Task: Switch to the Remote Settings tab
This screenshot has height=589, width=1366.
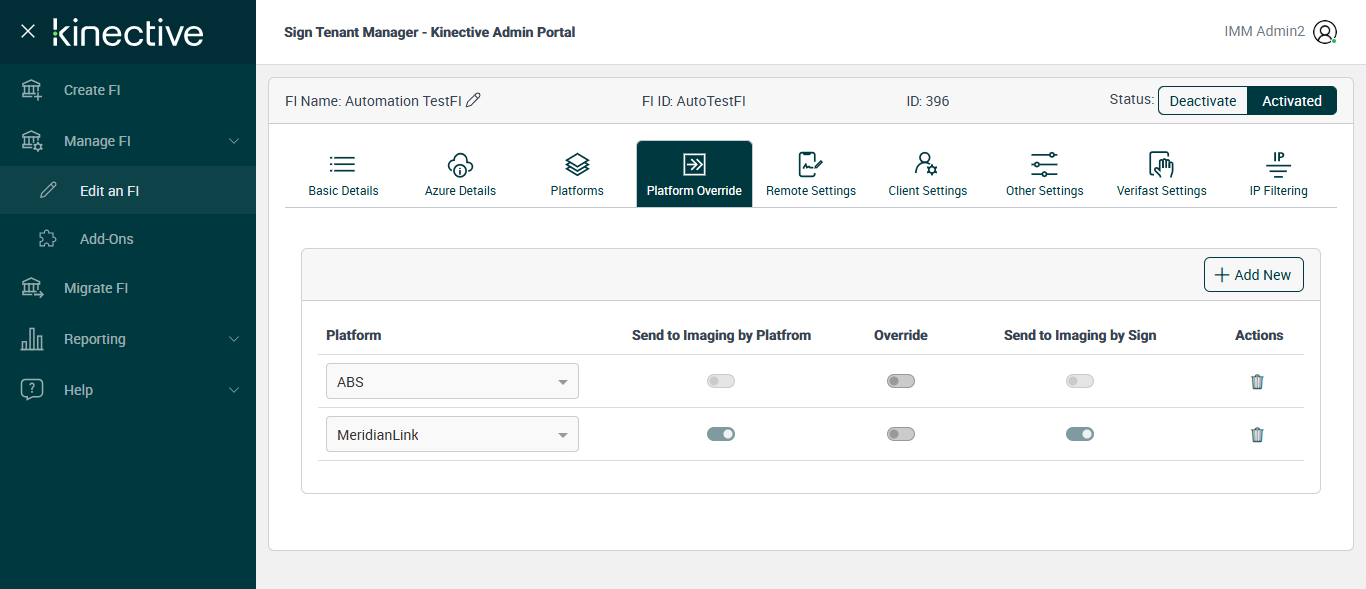Action: pyautogui.click(x=810, y=175)
